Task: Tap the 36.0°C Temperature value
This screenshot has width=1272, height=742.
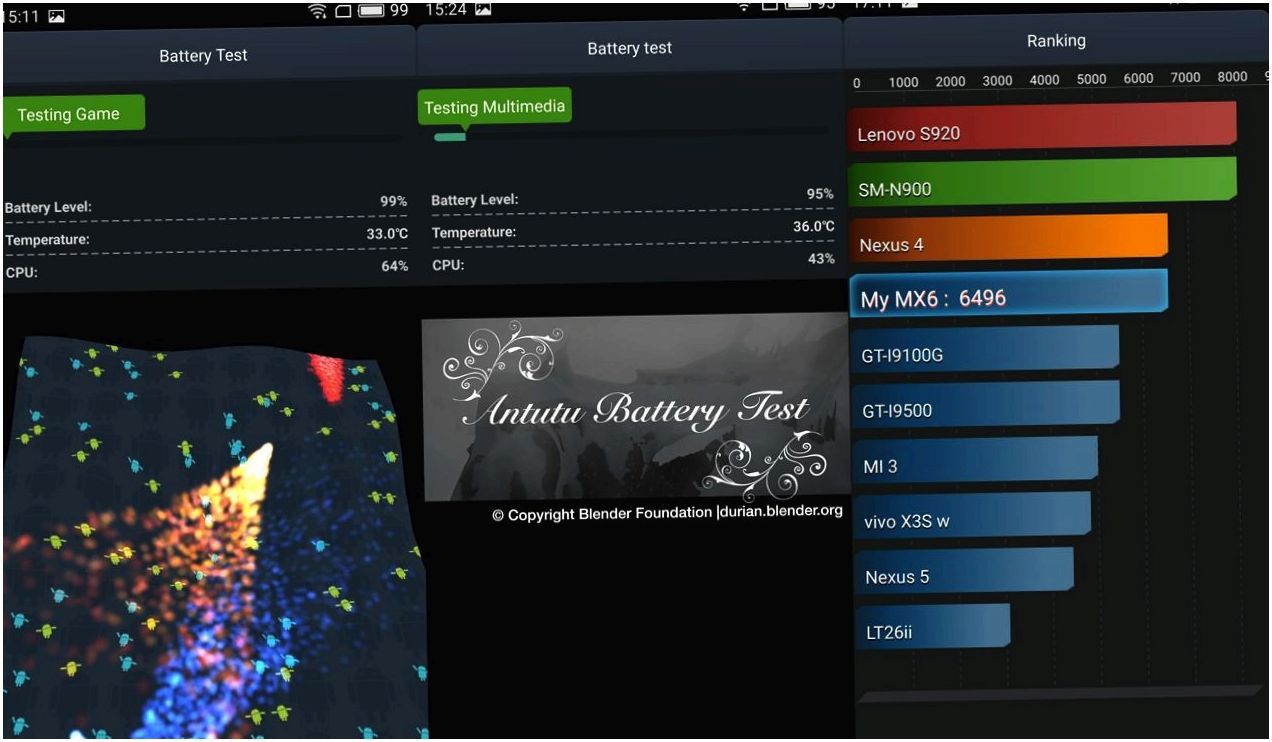Action: click(814, 227)
